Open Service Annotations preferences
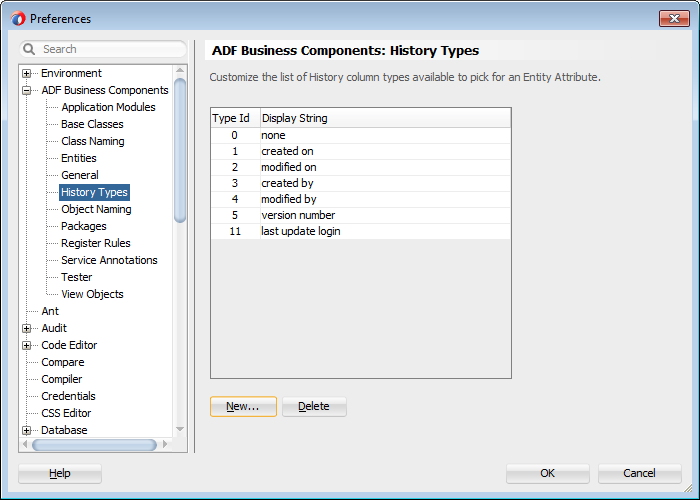Screen dimensions: 700x500 pos(109,260)
